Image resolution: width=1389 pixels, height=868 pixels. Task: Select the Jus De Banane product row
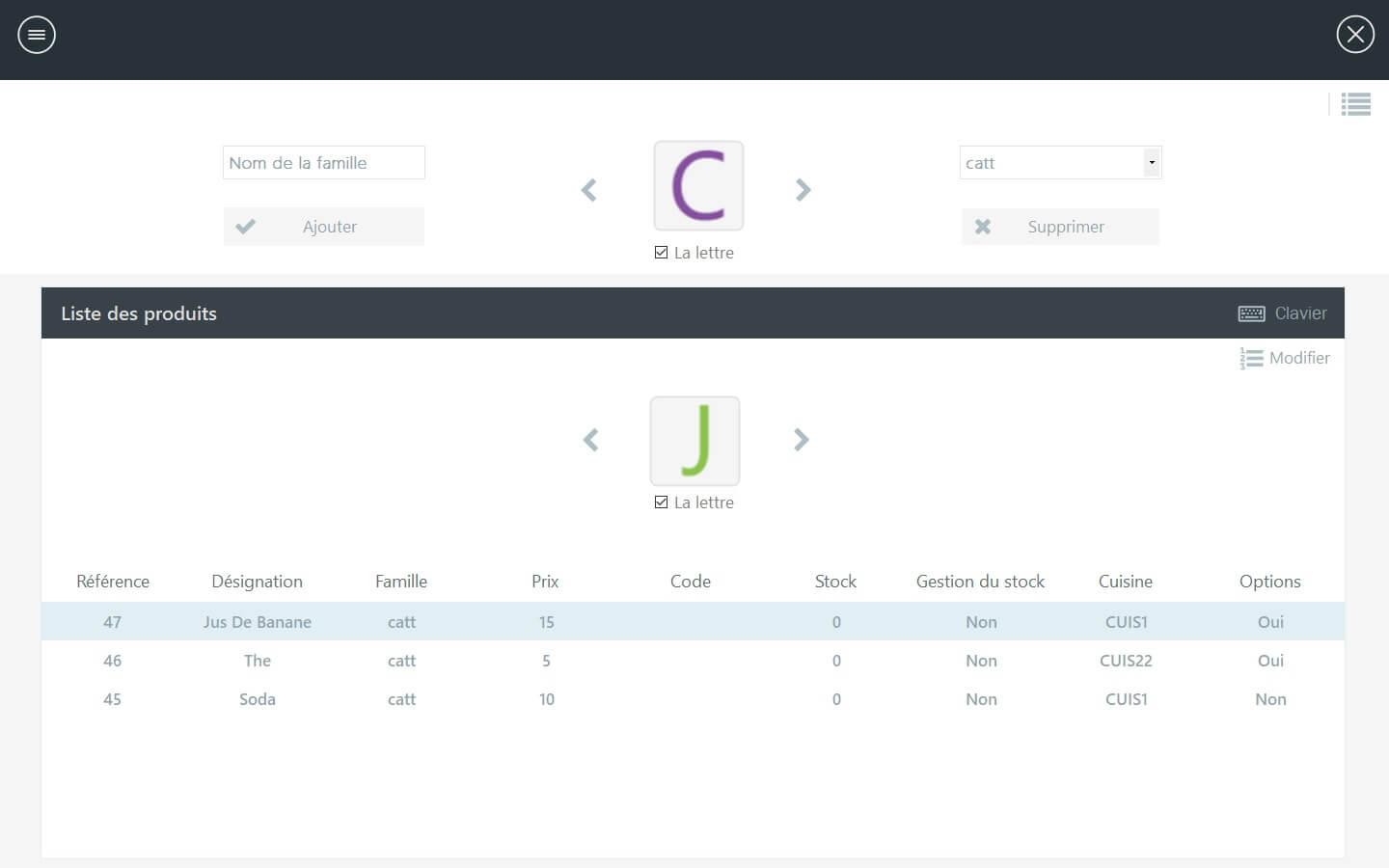(x=258, y=622)
